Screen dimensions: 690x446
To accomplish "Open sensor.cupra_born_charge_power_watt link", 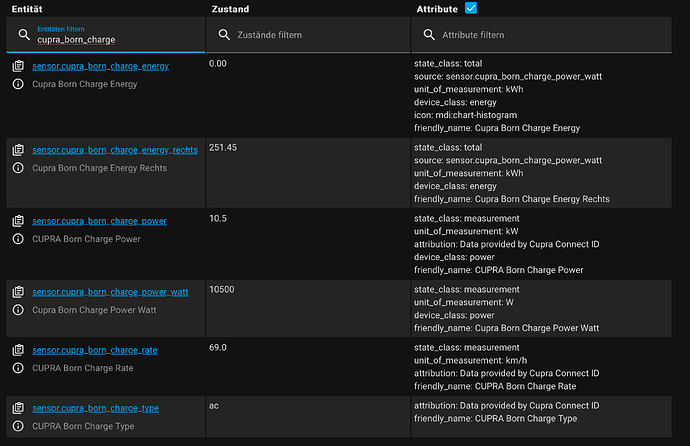I will coord(110,292).
